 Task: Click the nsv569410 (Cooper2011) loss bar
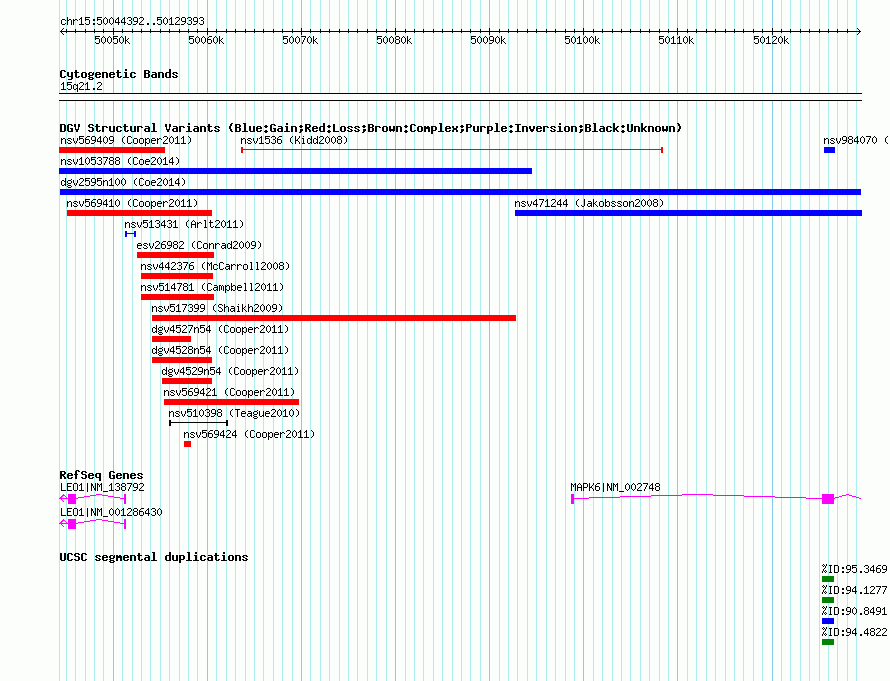(139, 213)
